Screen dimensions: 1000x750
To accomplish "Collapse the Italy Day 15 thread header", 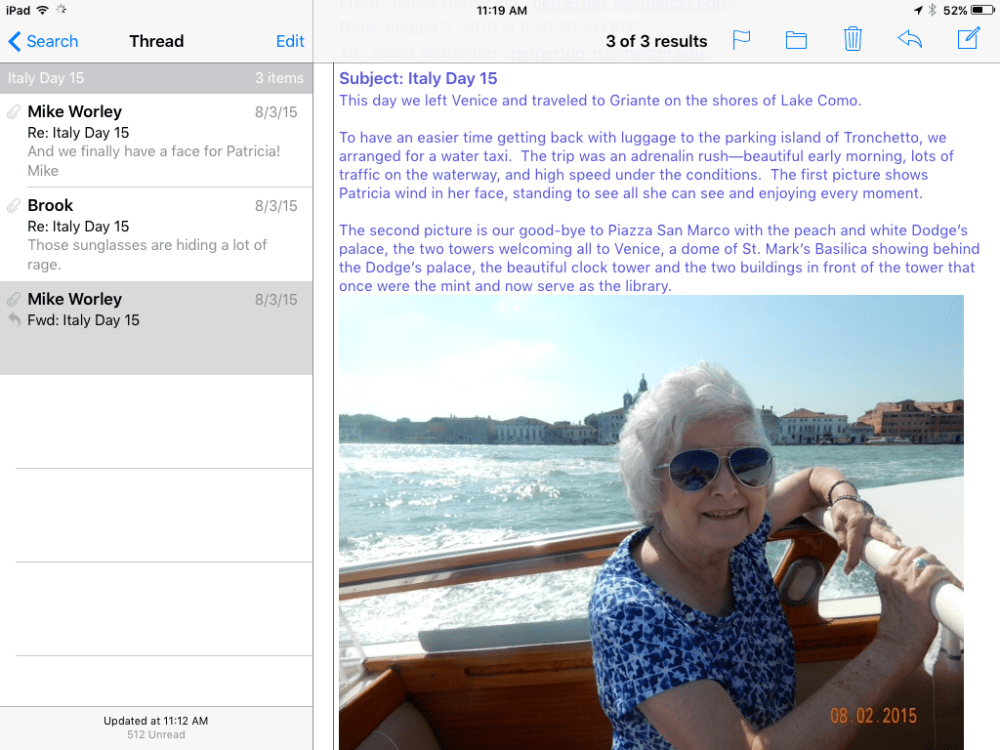I will point(156,77).
